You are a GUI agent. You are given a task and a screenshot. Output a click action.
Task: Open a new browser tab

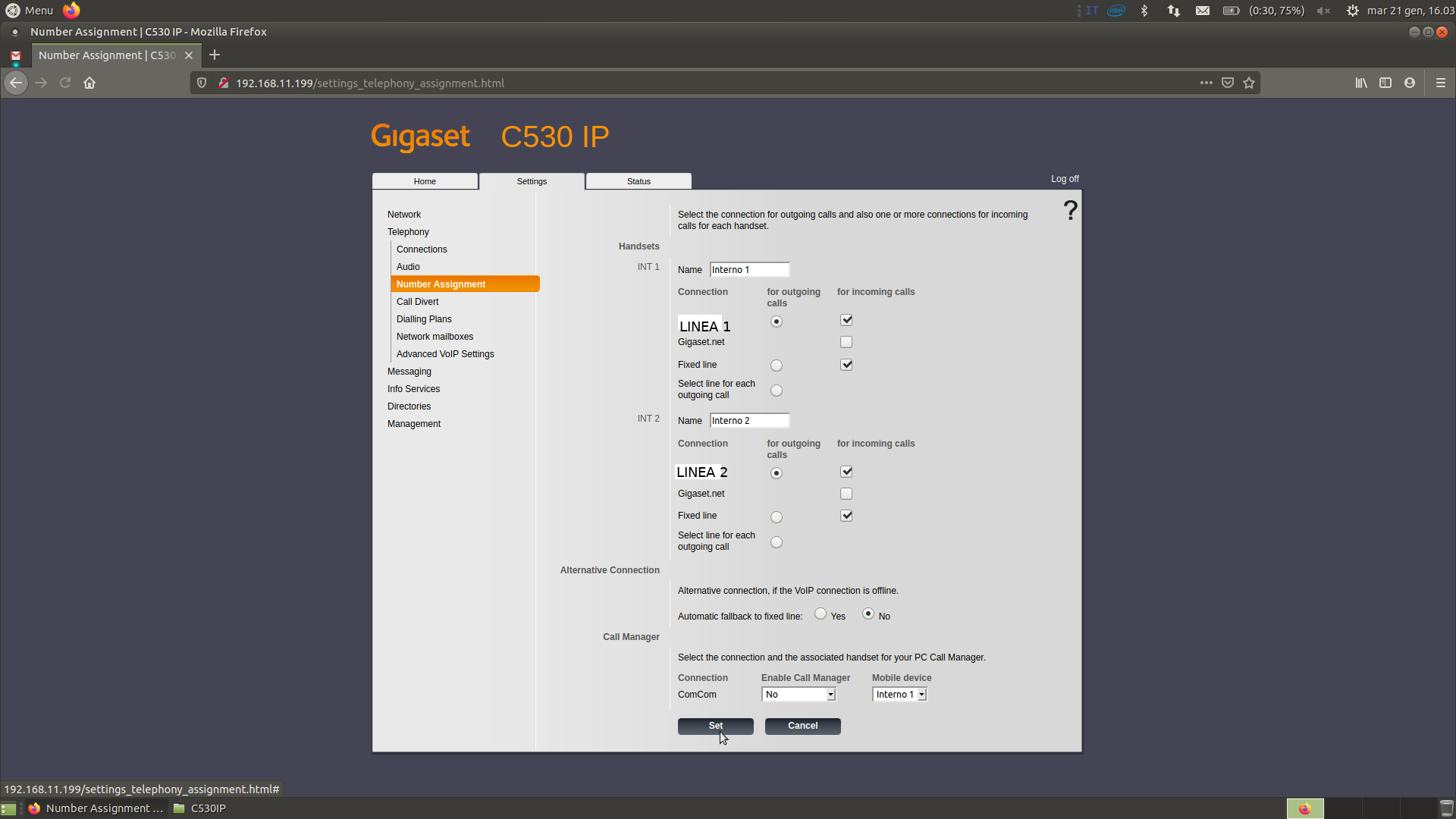pos(215,55)
